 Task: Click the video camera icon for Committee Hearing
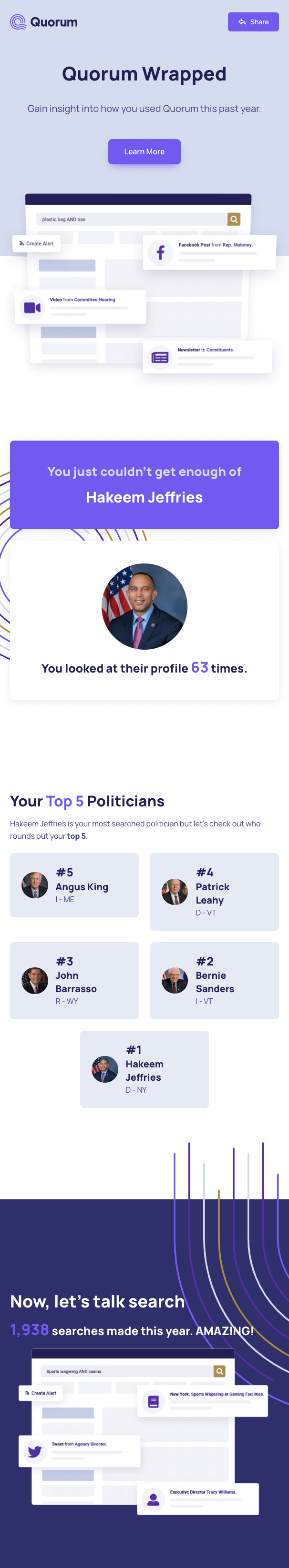pos(32,307)
